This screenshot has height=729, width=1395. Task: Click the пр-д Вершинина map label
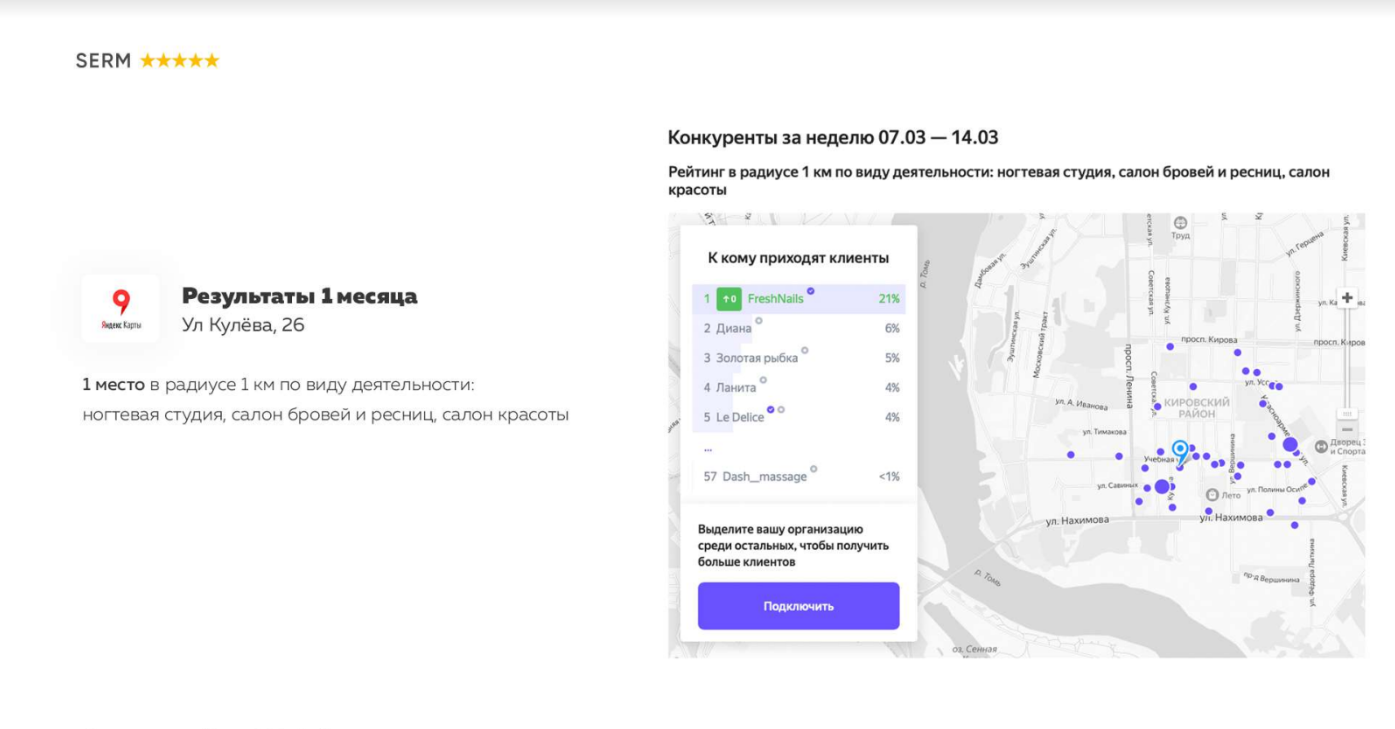coord(1270,577)
